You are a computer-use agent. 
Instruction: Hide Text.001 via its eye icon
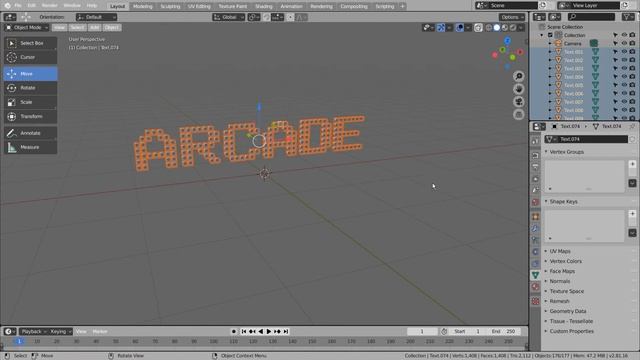(624, 52)
